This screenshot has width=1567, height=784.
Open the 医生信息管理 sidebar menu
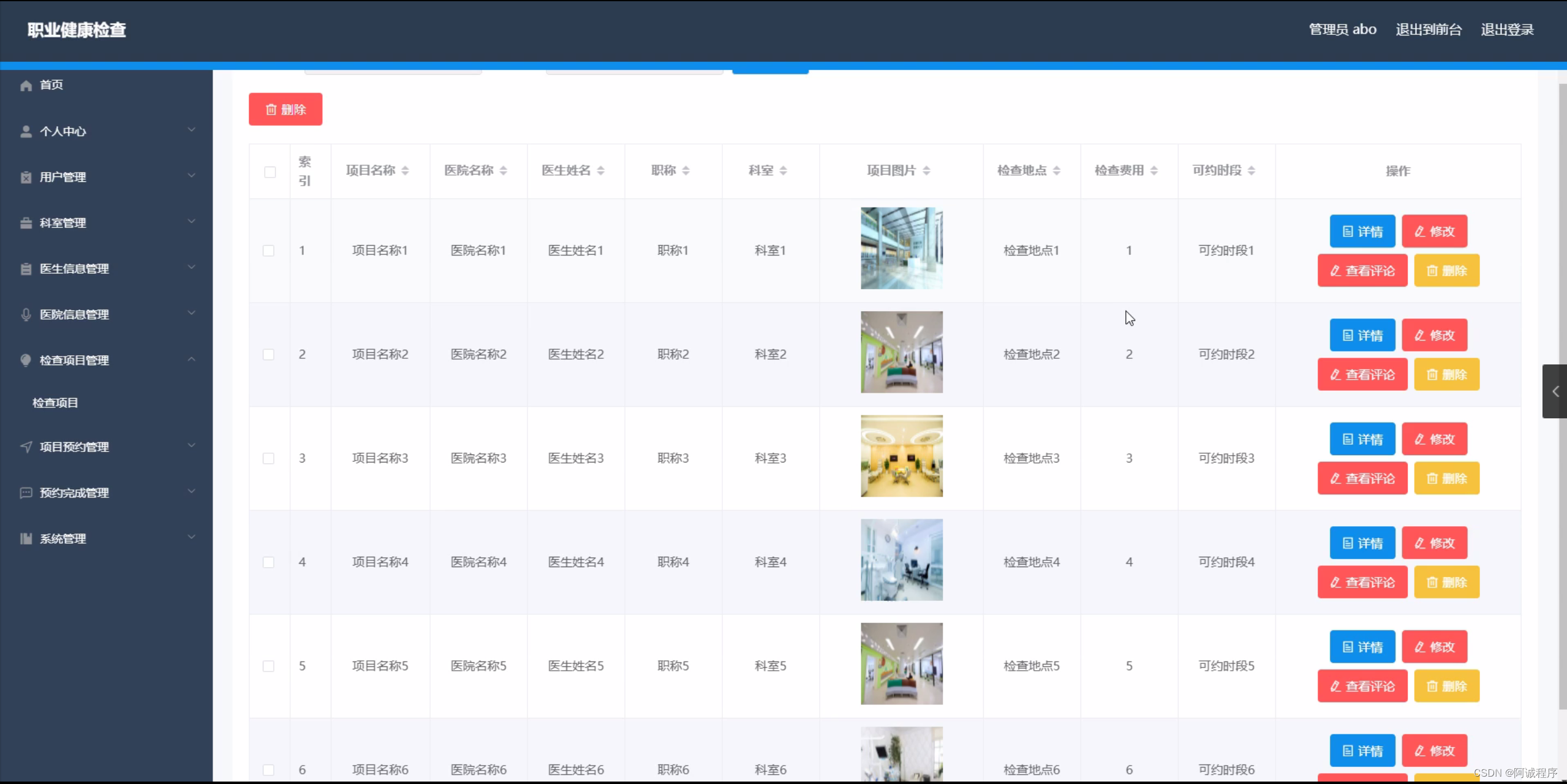click(74, 268)
